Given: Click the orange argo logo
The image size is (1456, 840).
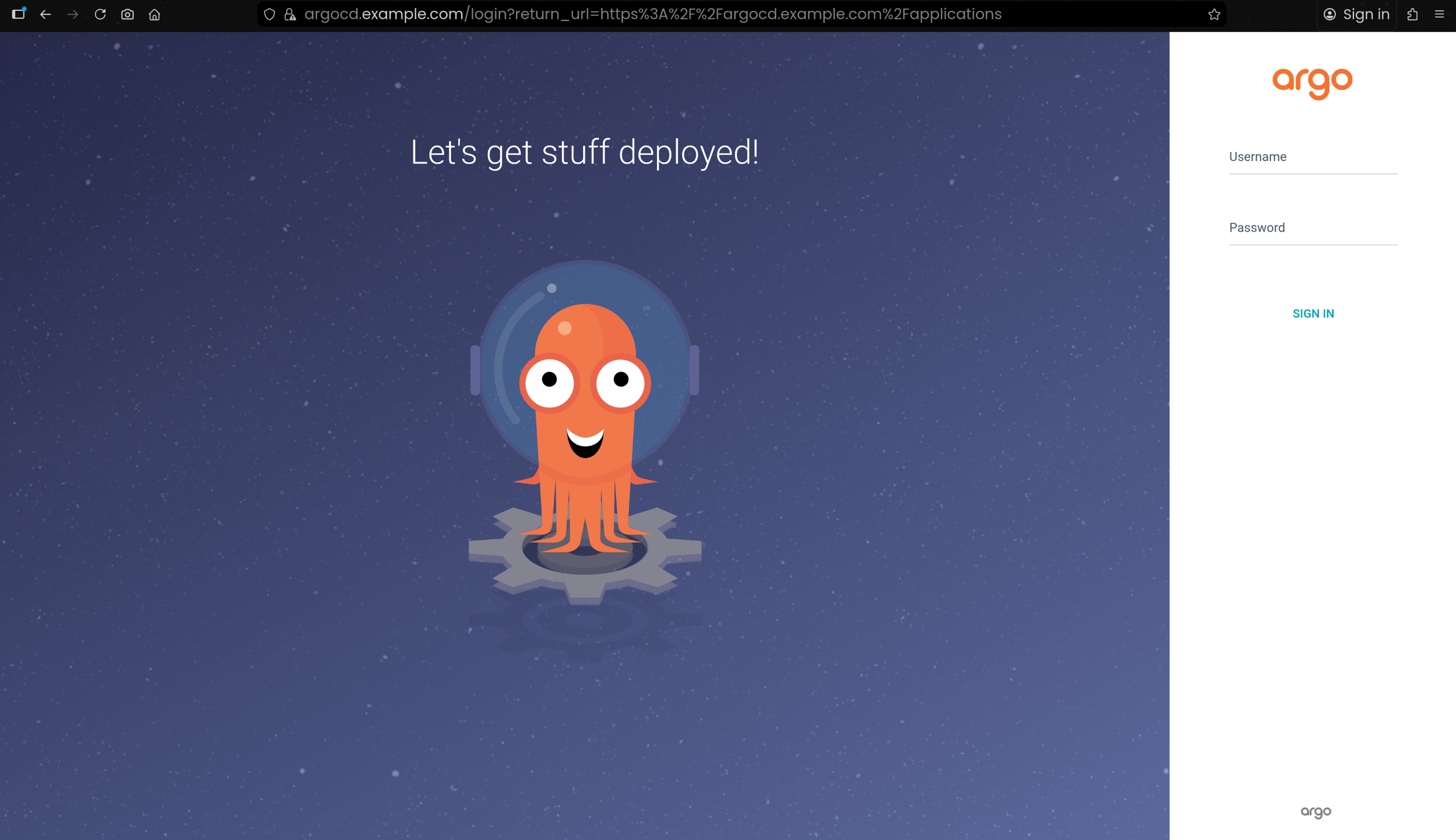Looking at the screenshot, I should [x=1313, y=83].
